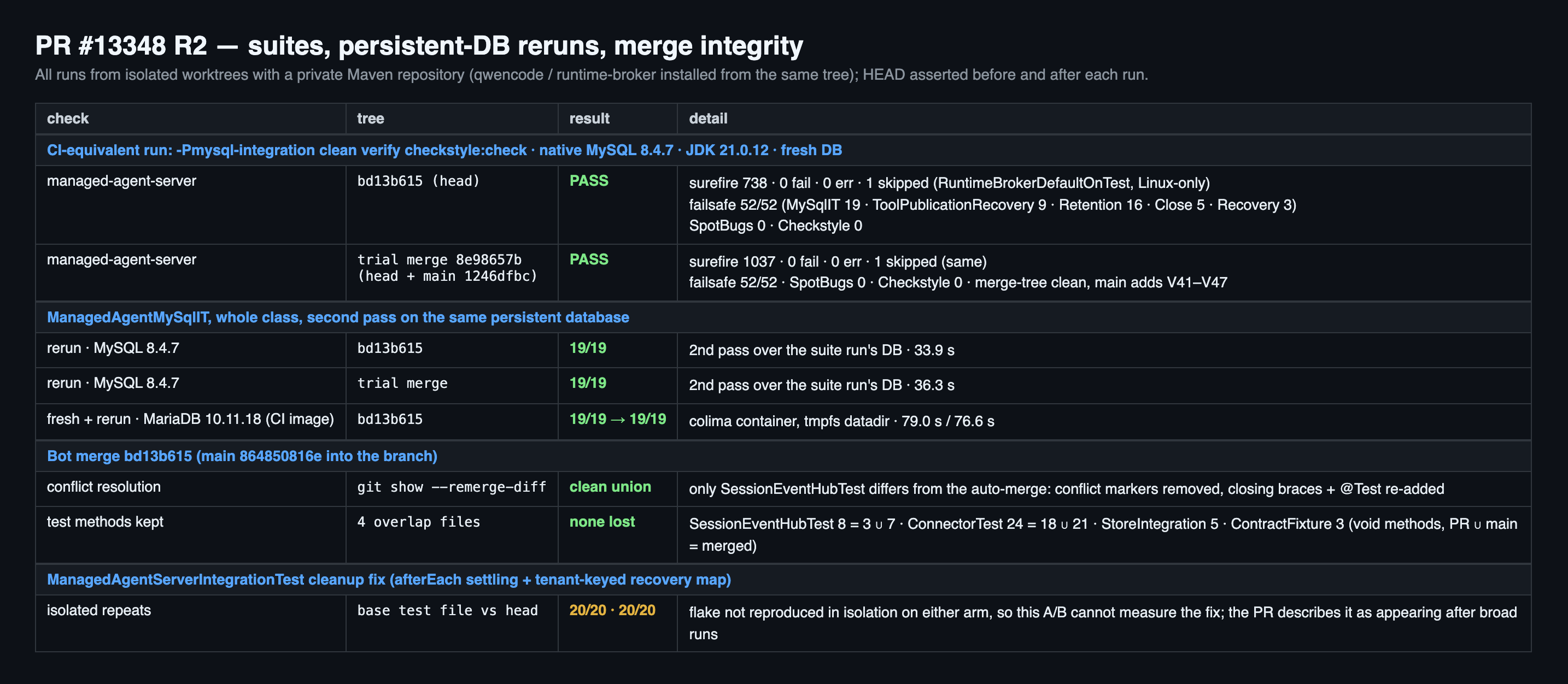The width and height of the screenshot is (1568, 684).
Task: Click the '19/19 → 19/19' result
Action: tap(617, 420)
